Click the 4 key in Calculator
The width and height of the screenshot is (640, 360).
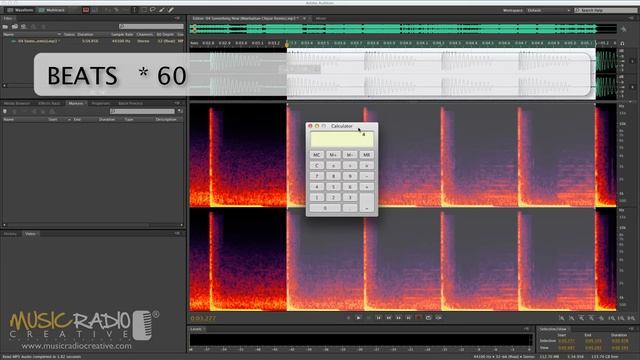click(317, 187)
